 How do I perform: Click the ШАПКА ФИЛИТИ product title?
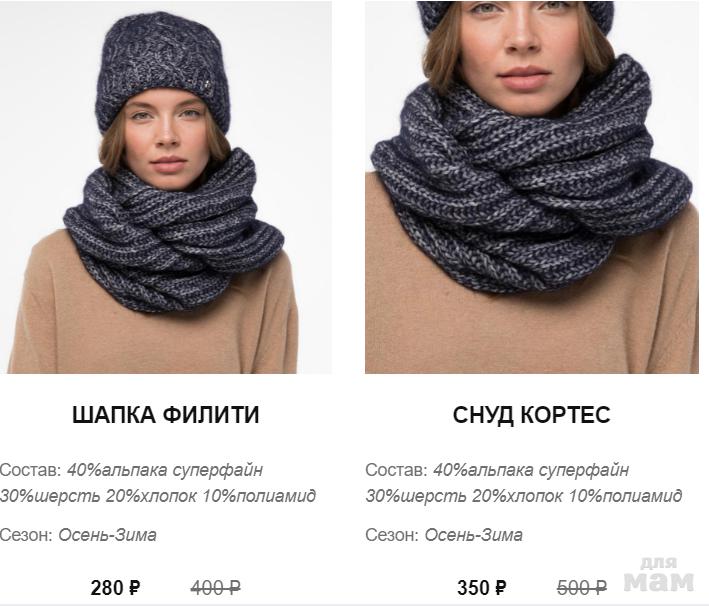(x=166, y=415)
